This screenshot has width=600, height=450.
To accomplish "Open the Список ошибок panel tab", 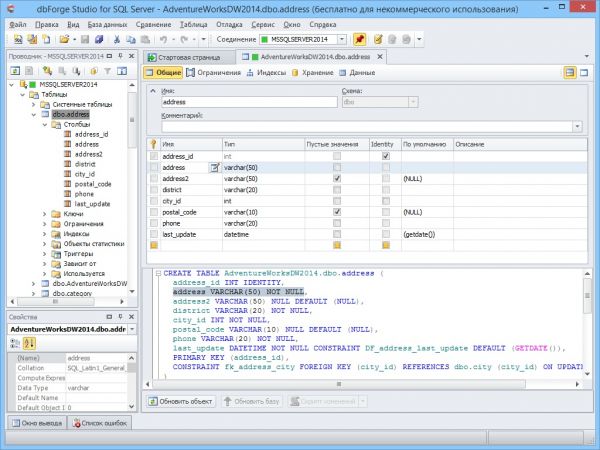I will click(x=103, y=424).
